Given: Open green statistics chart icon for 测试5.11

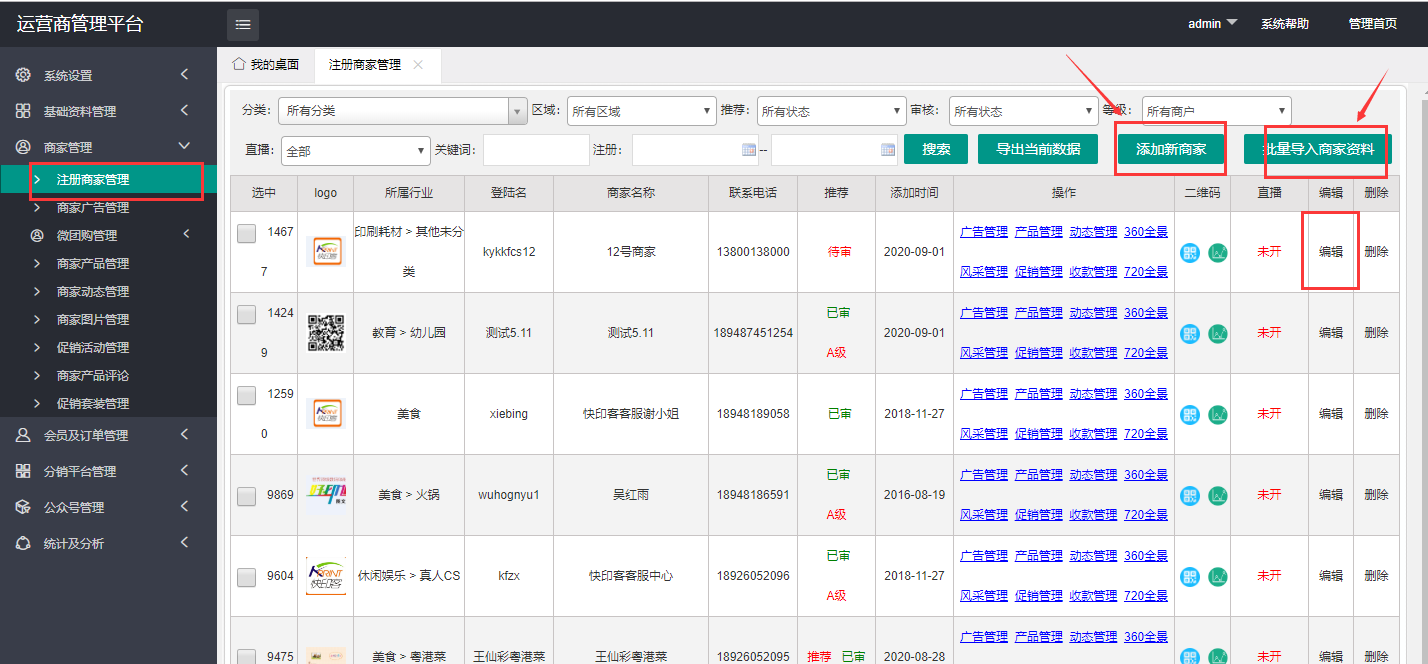Looking at the screenshot, I should pos(1217,334).
